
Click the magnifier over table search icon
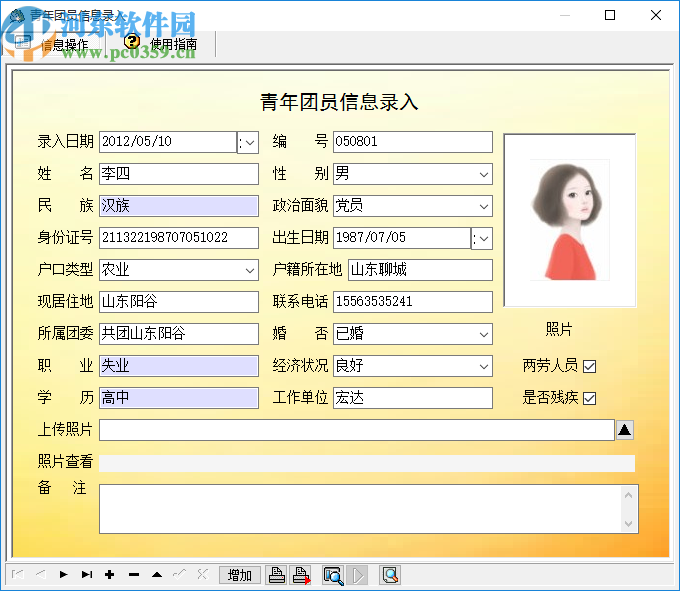point(333,575)
